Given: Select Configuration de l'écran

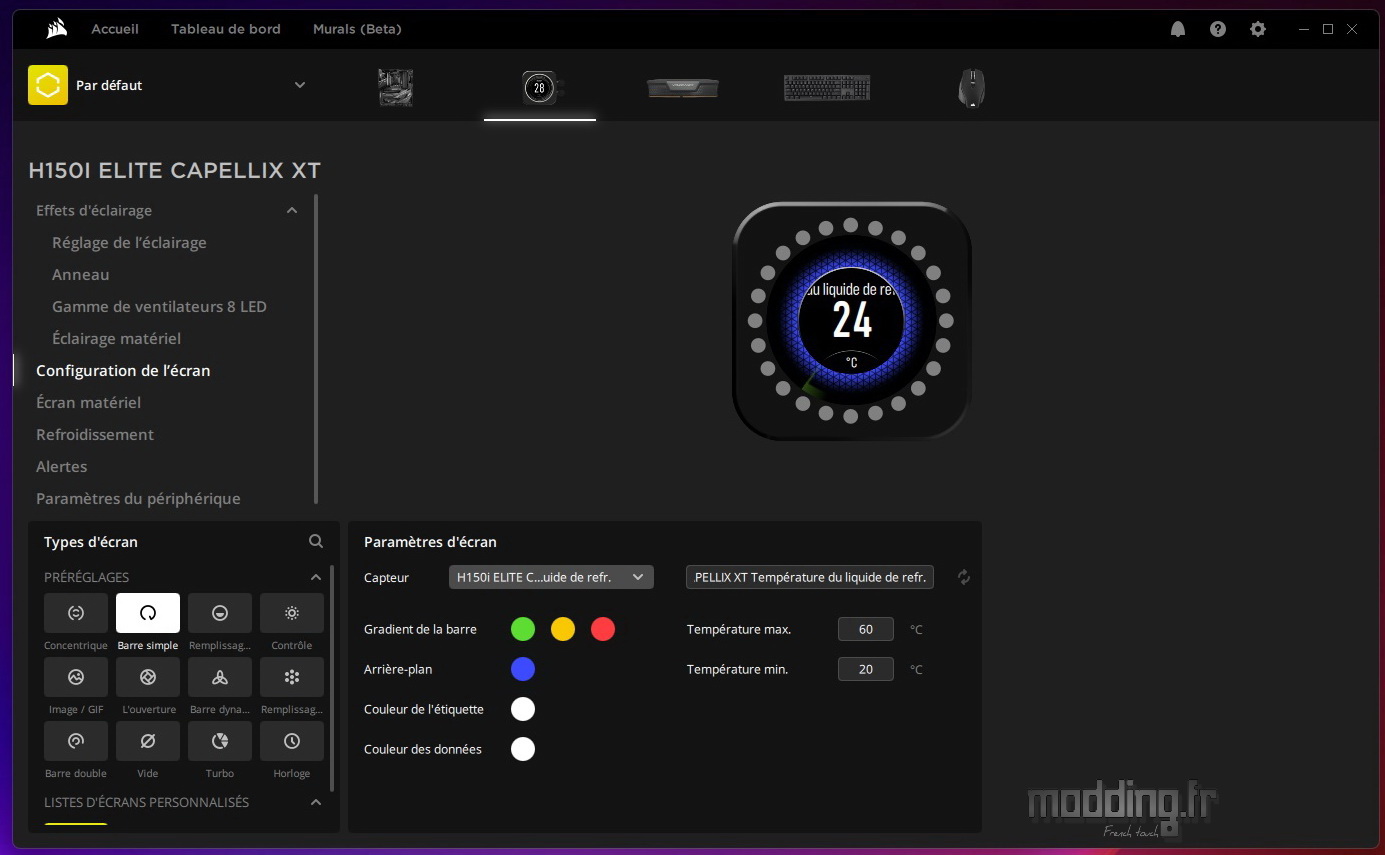Looking at the screenshot, I should (123, 370).
